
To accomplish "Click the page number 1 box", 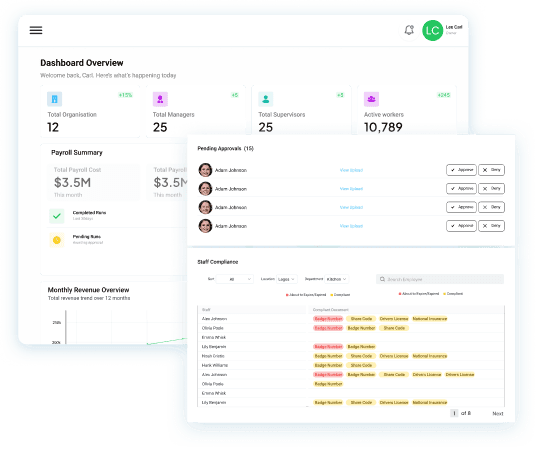I will click(454, 413).
